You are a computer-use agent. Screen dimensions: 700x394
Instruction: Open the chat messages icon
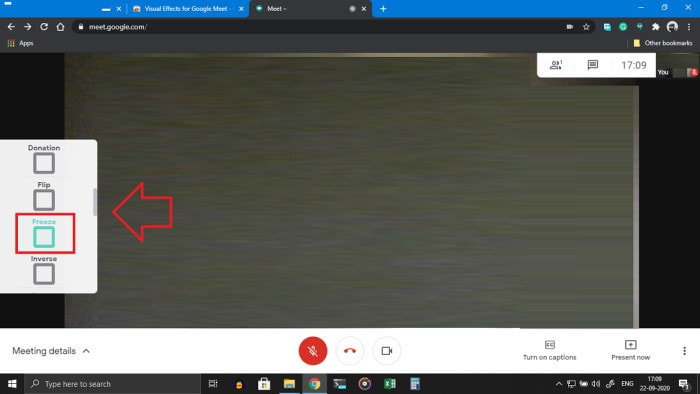click(x=592, y=65)
